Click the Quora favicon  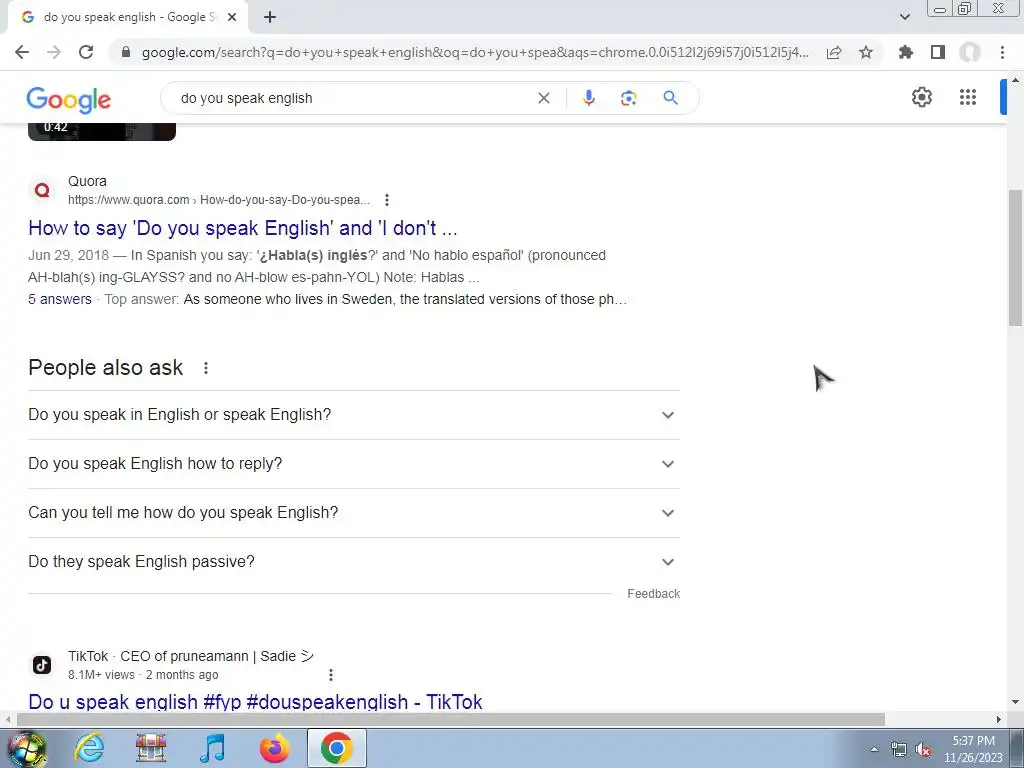(42, 190)
